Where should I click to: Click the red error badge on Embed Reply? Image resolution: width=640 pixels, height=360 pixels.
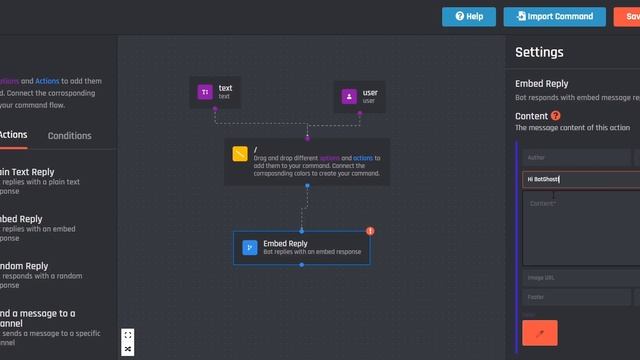pos(370,231)
